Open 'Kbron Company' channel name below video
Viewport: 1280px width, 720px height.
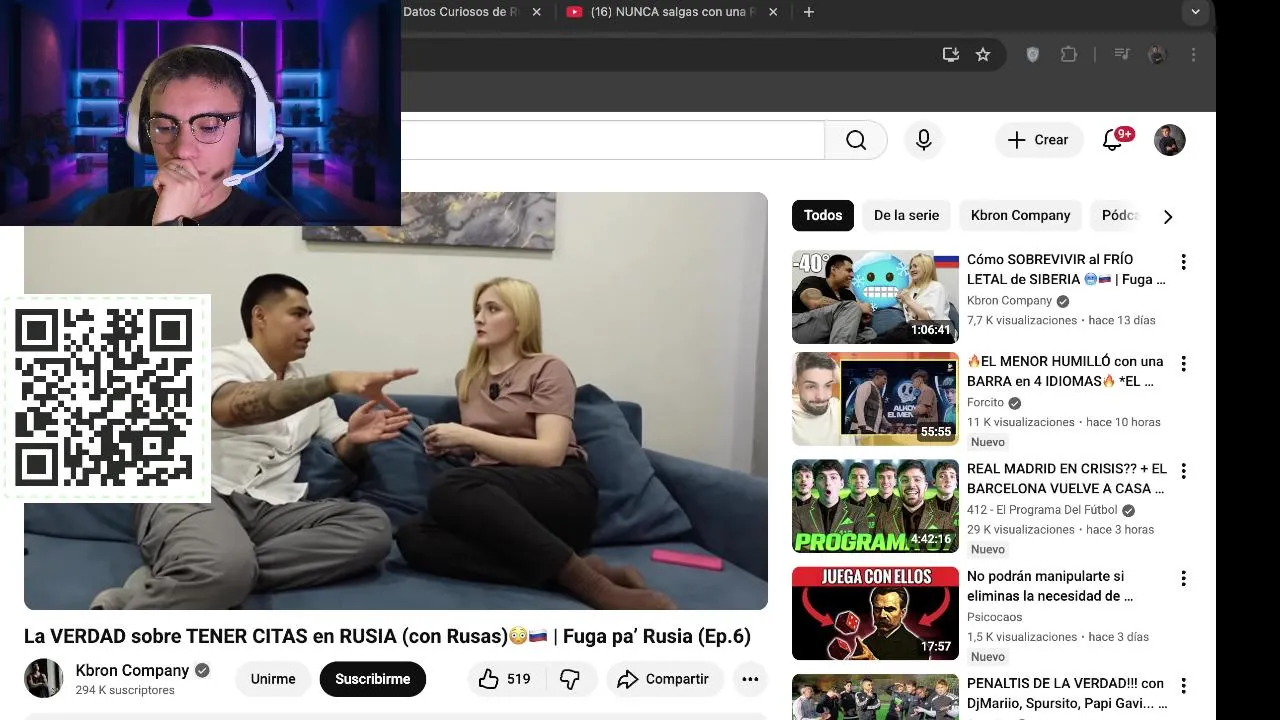[132, 670]
